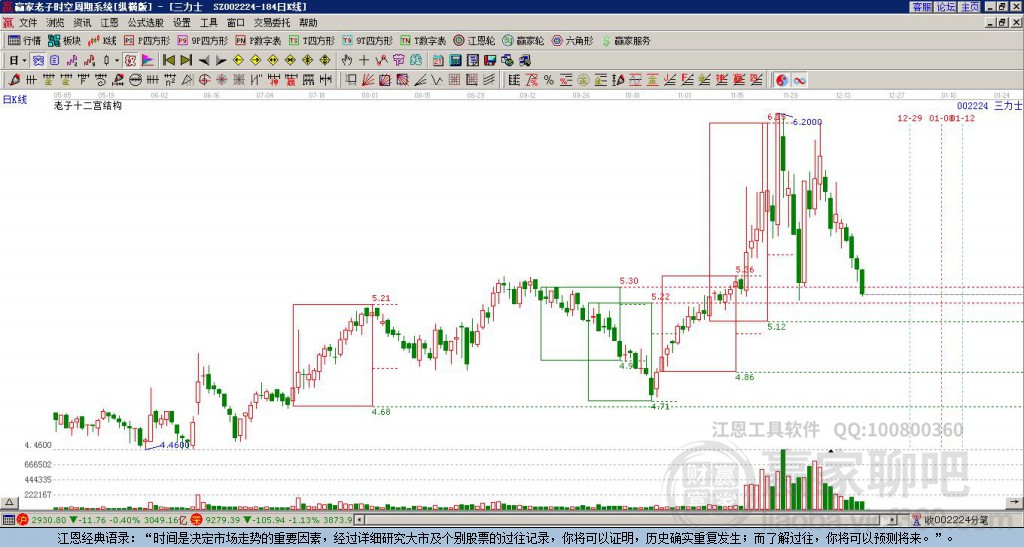Open 赢家服务 service
This screenshot has height=548, width=1024.
[x=626, y=40]
